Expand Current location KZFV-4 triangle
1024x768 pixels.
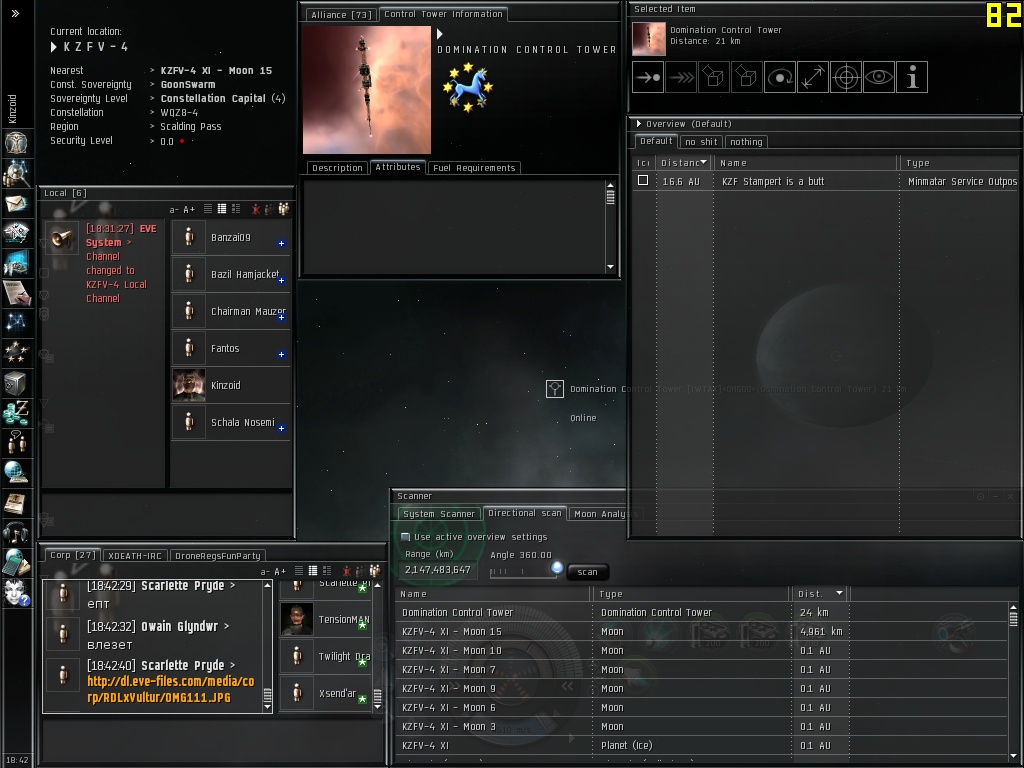54,47
